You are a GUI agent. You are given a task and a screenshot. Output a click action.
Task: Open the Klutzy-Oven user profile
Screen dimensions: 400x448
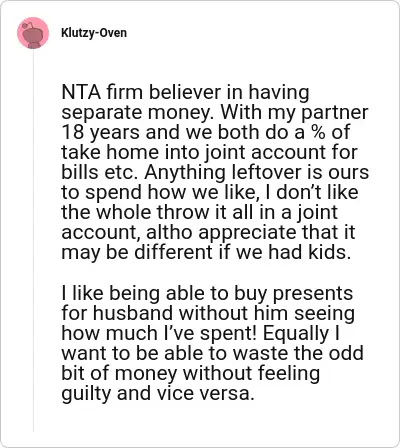click(94, 33)
